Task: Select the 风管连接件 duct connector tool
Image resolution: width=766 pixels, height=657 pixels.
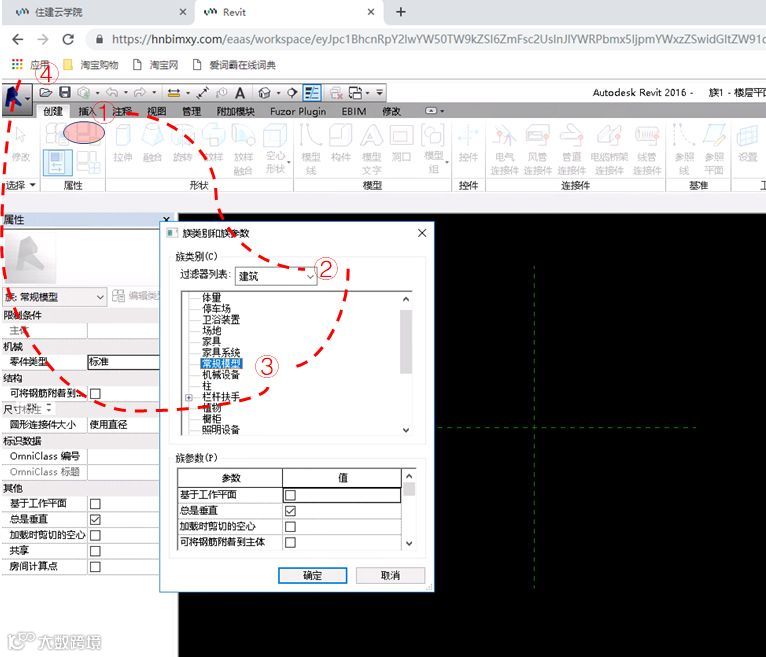Action: coord(537,149)
